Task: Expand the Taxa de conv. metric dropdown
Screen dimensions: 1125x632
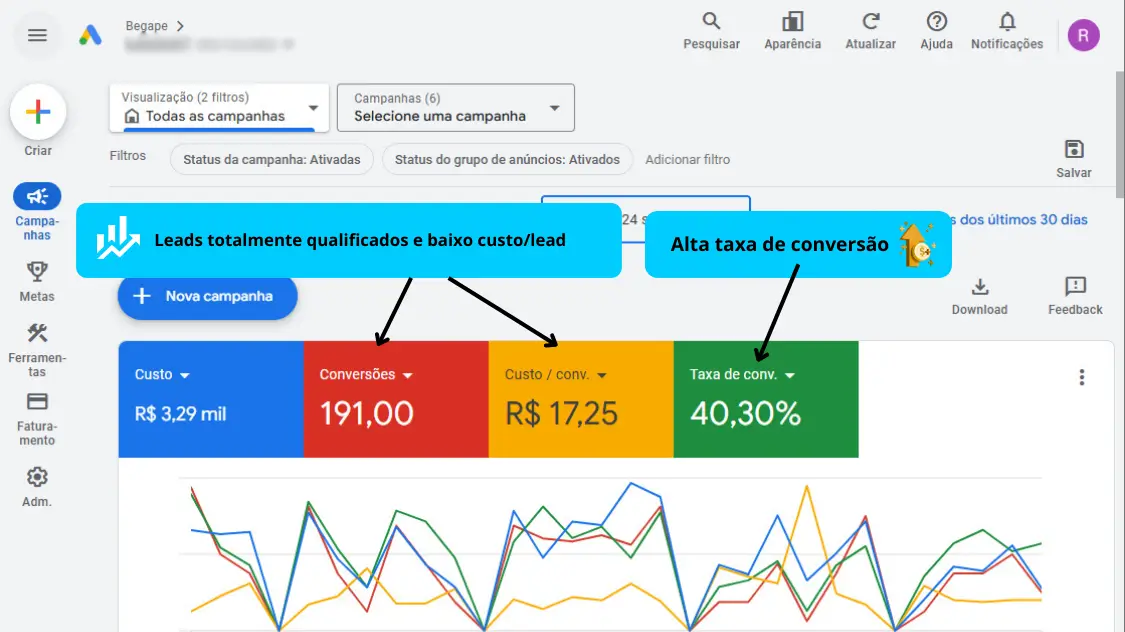Action: tap(790, 375)
